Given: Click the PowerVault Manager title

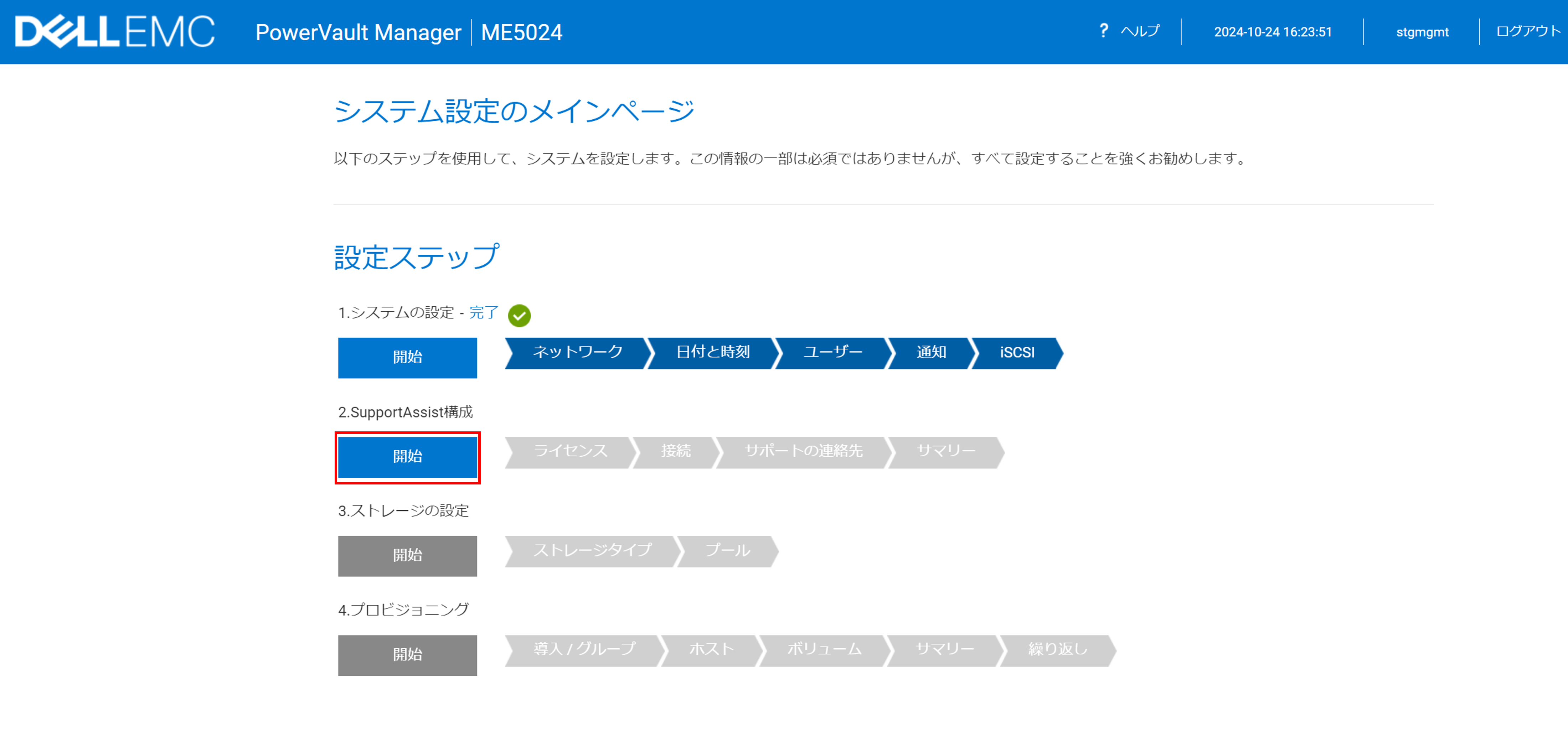Looking at the screenshot, I should click(x=358, y=32).
